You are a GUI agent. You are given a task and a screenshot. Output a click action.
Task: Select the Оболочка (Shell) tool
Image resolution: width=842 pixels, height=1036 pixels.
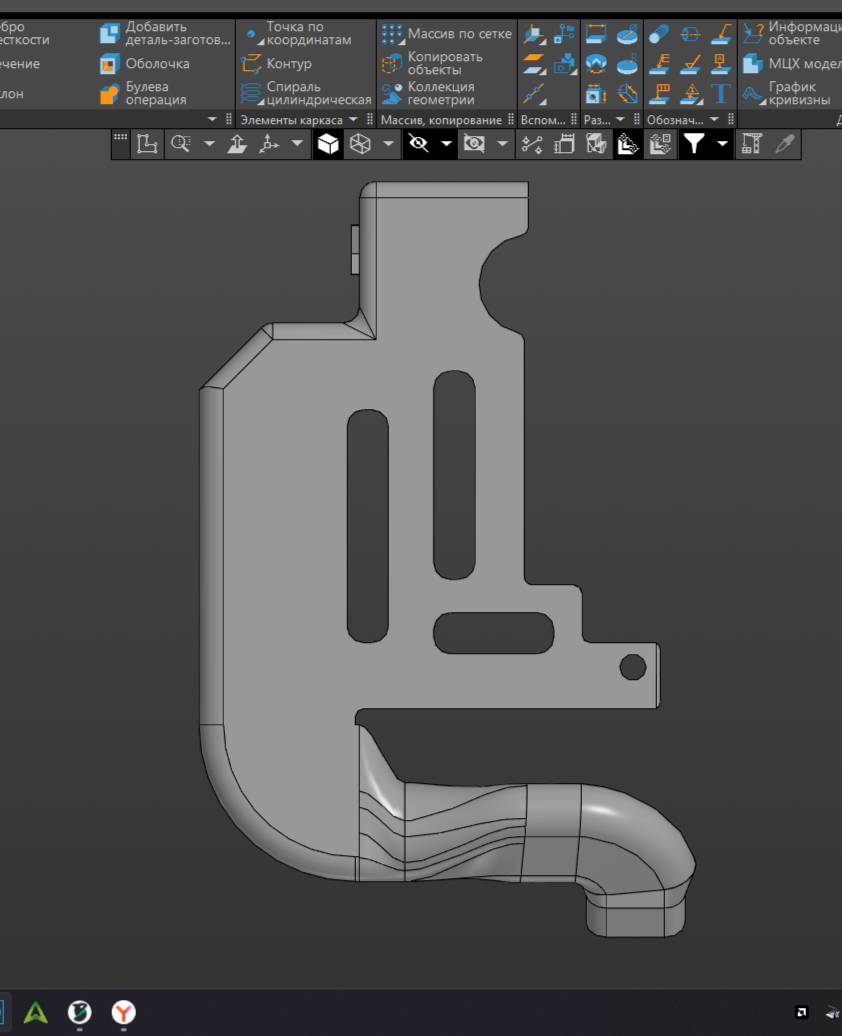[145, 64]
